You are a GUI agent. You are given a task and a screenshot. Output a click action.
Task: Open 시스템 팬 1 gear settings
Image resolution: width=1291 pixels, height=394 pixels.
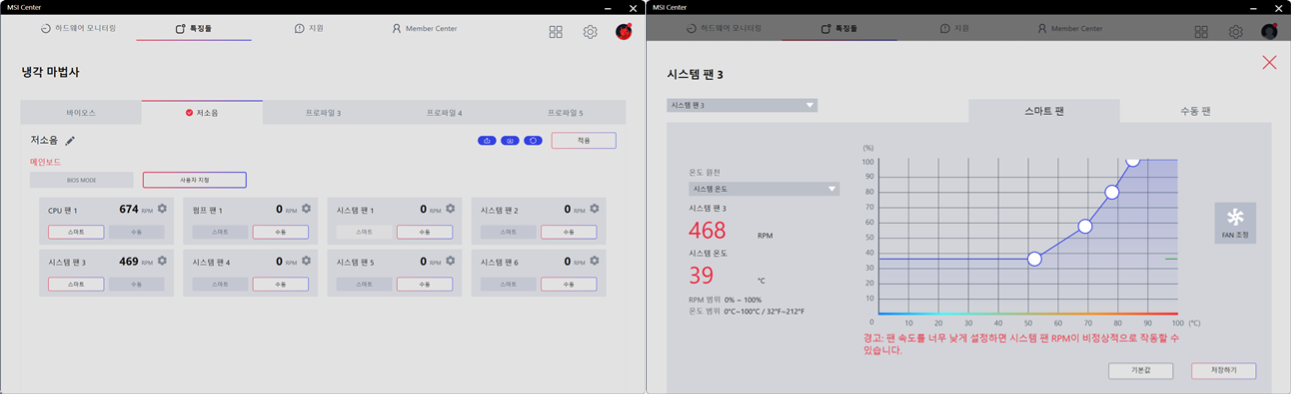450,209
